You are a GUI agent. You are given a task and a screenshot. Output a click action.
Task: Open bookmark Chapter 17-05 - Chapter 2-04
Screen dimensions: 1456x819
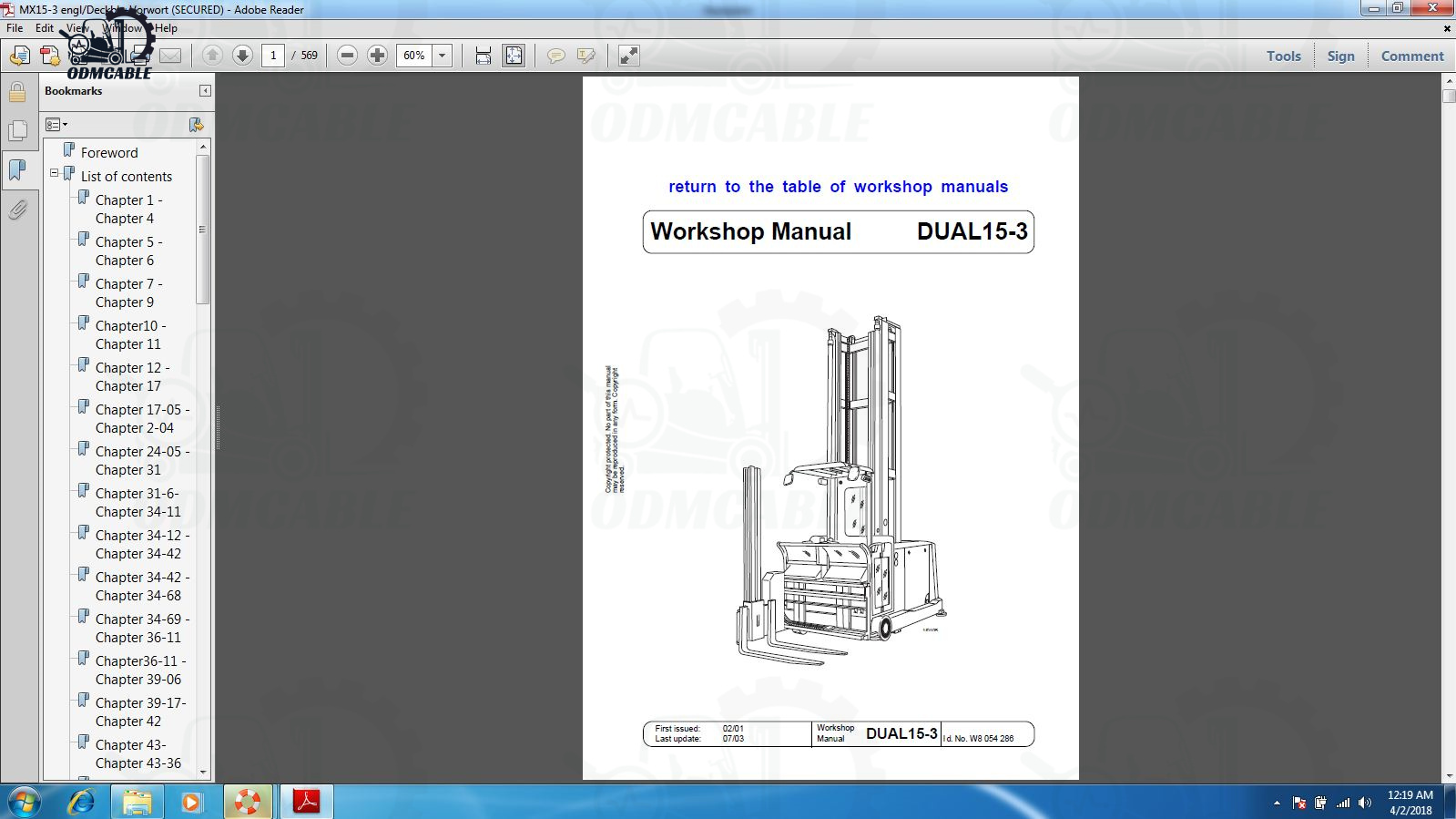pyautogui.click(x=143, y=419)
